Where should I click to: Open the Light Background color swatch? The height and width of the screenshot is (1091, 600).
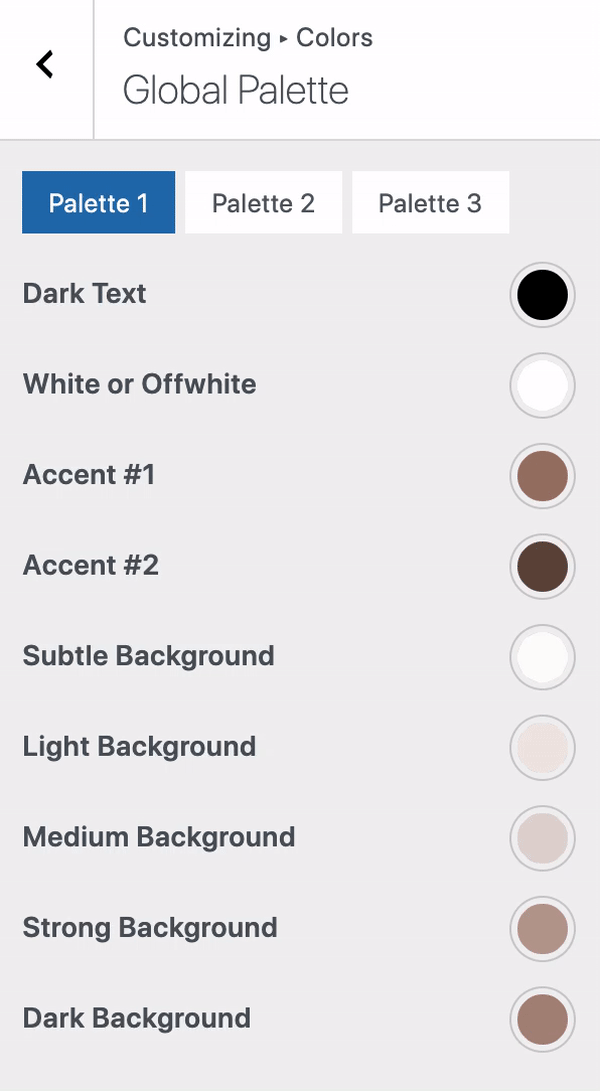coord(542,747)
